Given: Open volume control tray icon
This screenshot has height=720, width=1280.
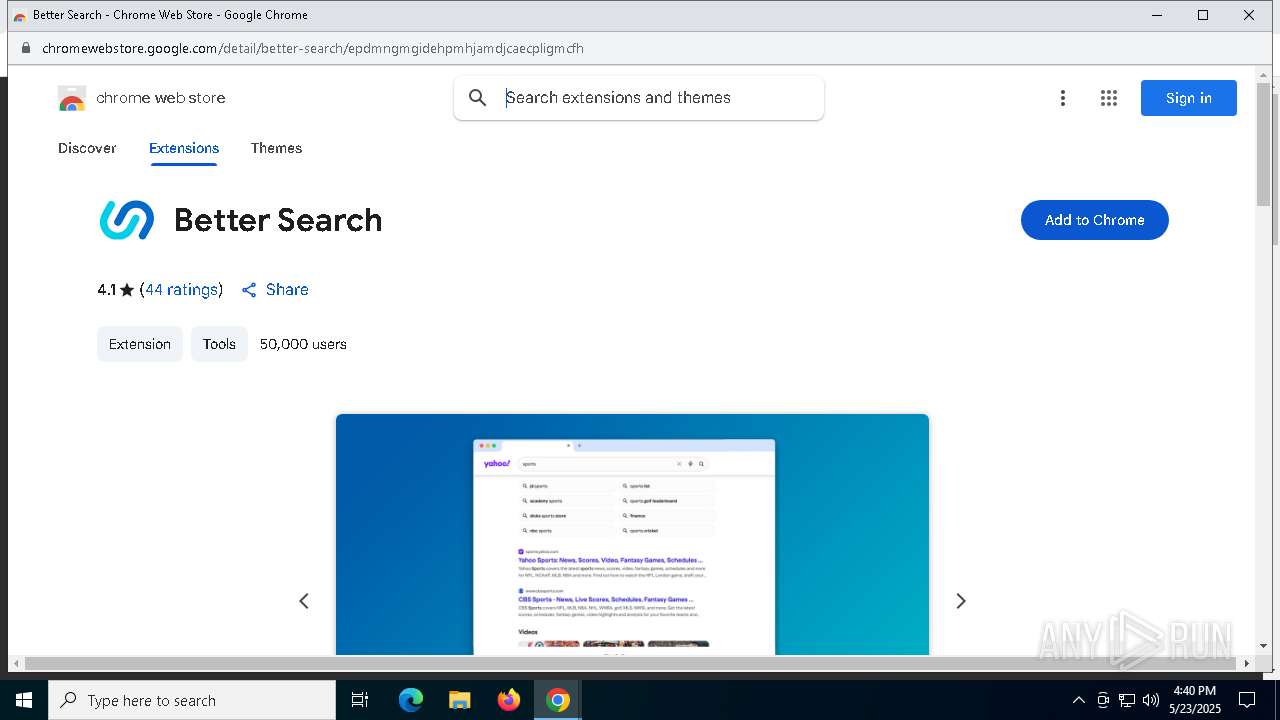Looking at the screenshot, I should click(1151, 700).
